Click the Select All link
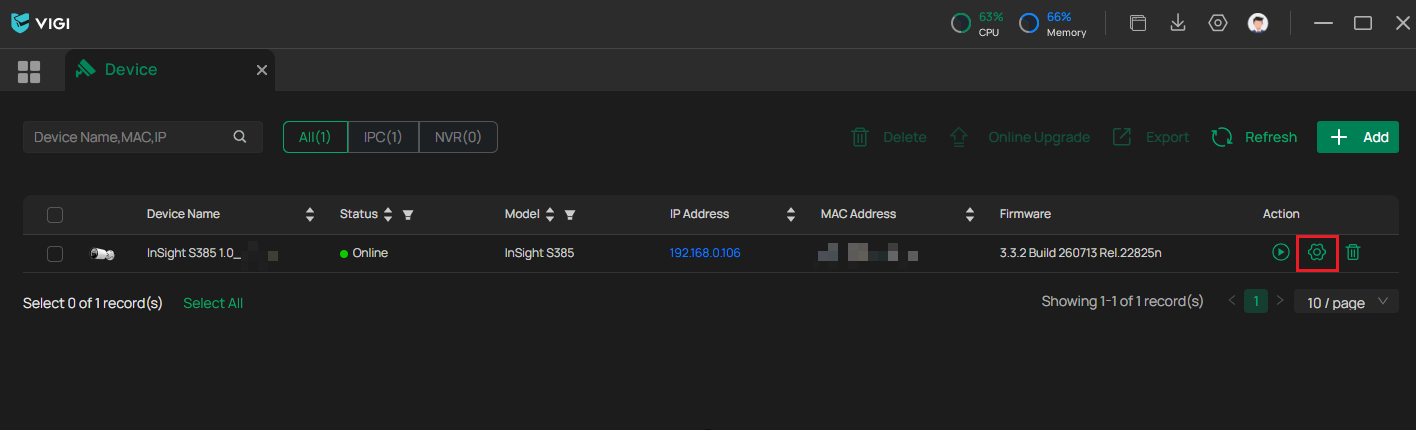This screenshot has height=430, width=1416. click(x=213, y=303)
